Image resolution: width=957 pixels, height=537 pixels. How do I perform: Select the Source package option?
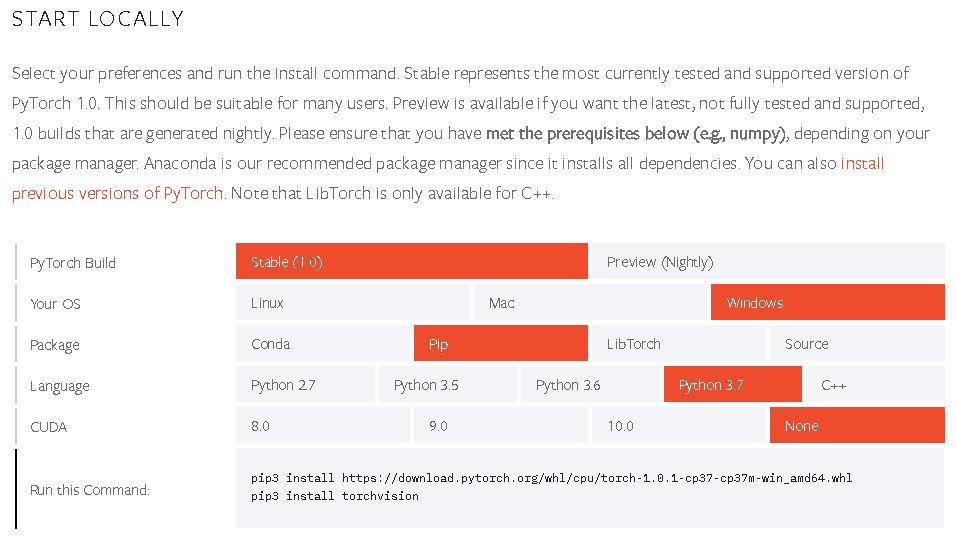856,344
